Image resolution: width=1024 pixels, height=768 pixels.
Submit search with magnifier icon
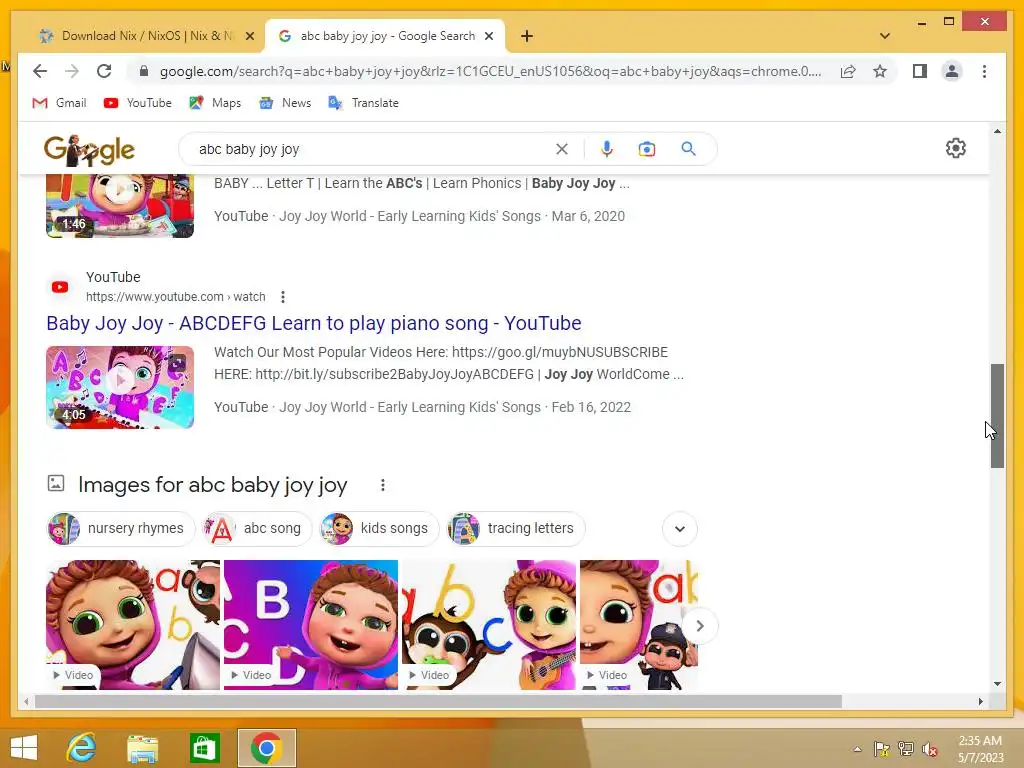pyautogui.click(x=688, y=149)
